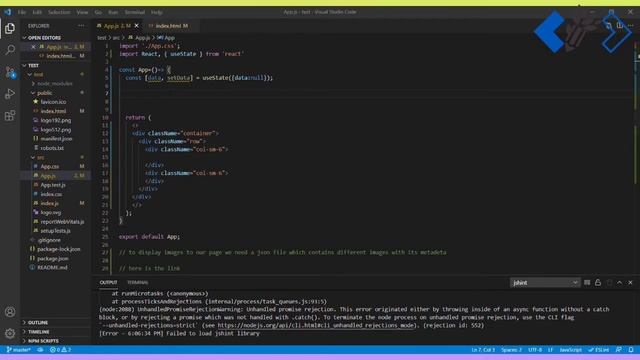Click the Spaces: 2 indentation setting
The image size is (640, 360).
[511, 350]
